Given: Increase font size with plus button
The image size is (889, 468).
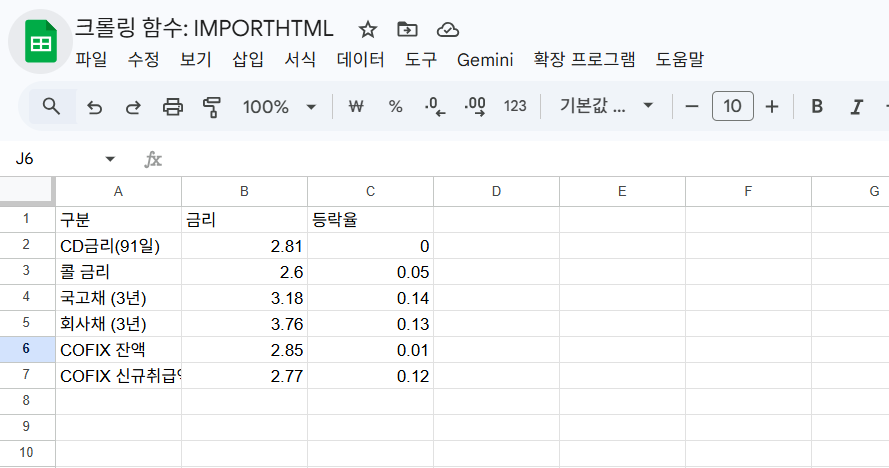Looking at the screenshot, I should 771,107.
